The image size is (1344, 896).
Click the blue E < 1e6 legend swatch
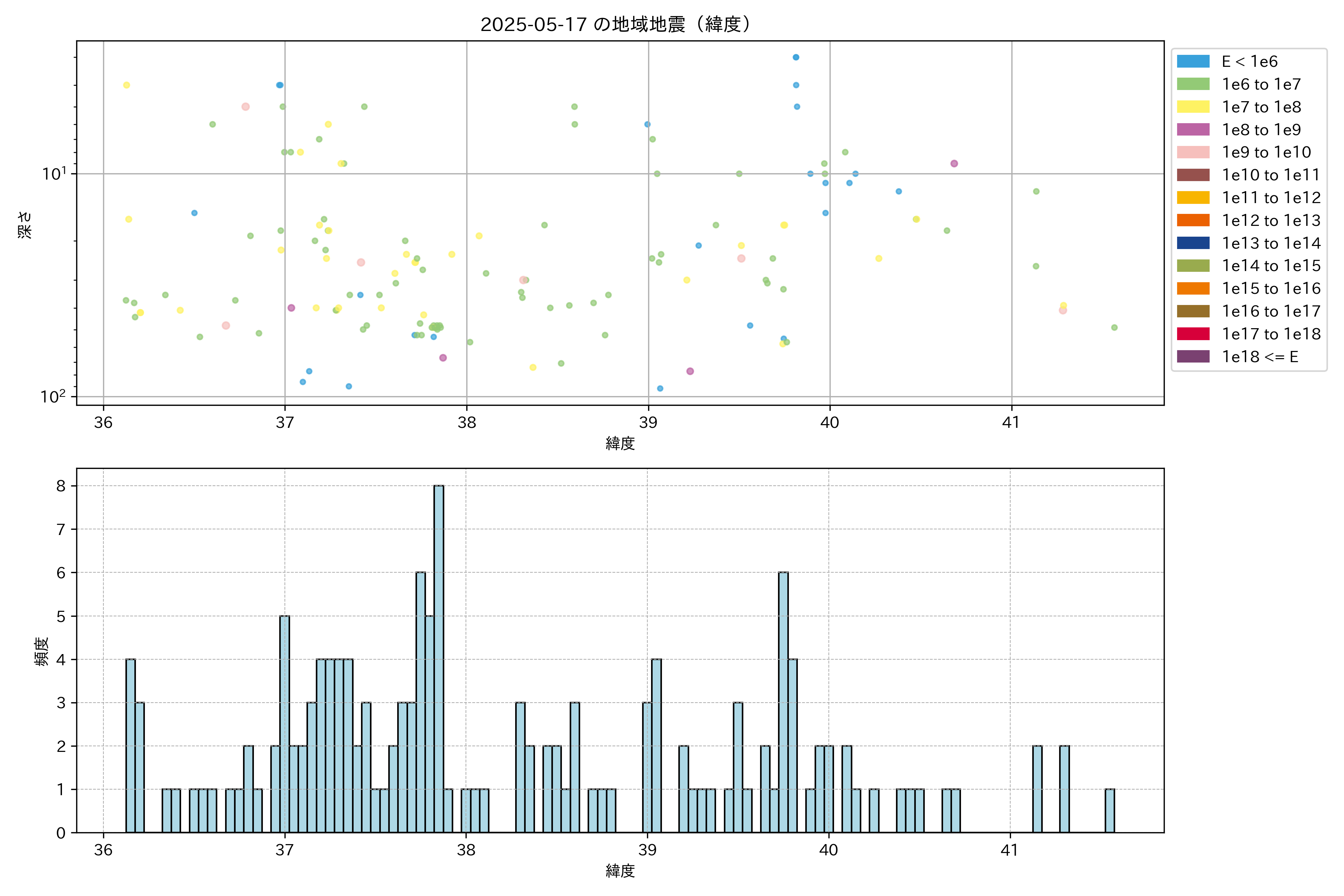point(1192,62)
